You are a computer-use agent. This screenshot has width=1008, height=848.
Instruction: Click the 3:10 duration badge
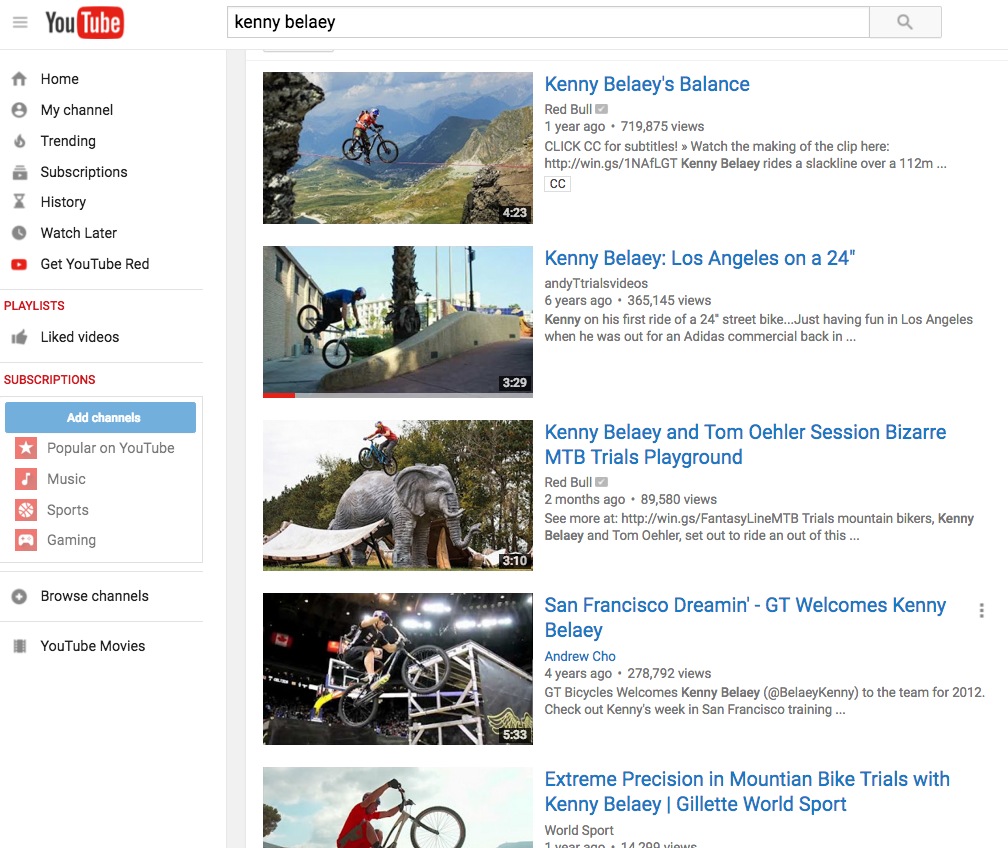(515, 561)
